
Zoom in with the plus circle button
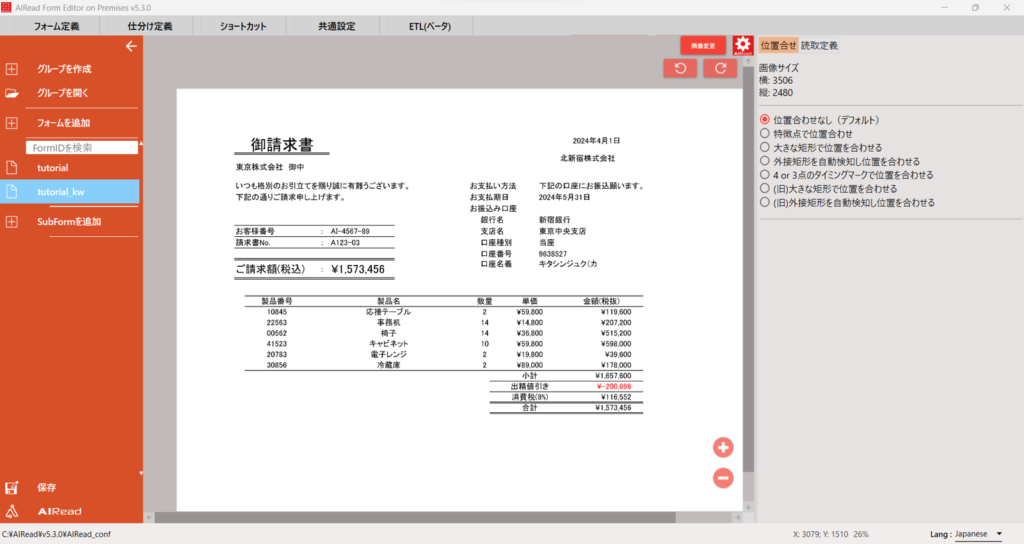coord(723,447)
